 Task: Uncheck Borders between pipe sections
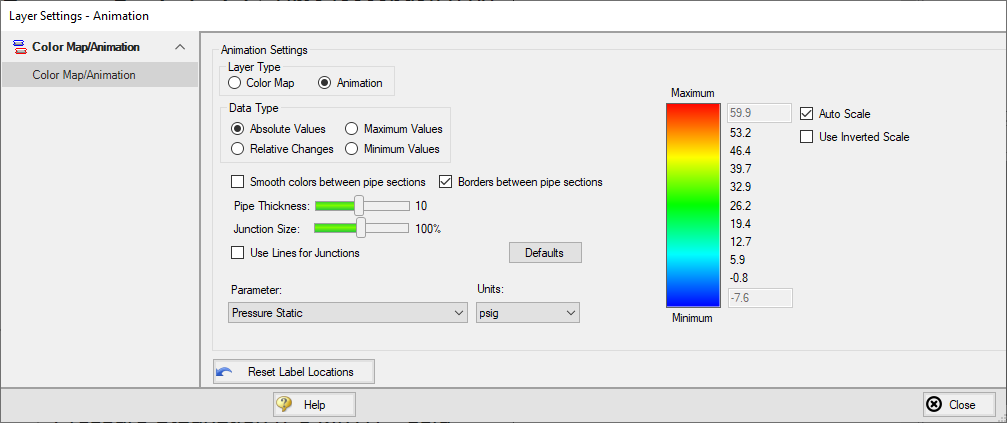pos(446,182)
